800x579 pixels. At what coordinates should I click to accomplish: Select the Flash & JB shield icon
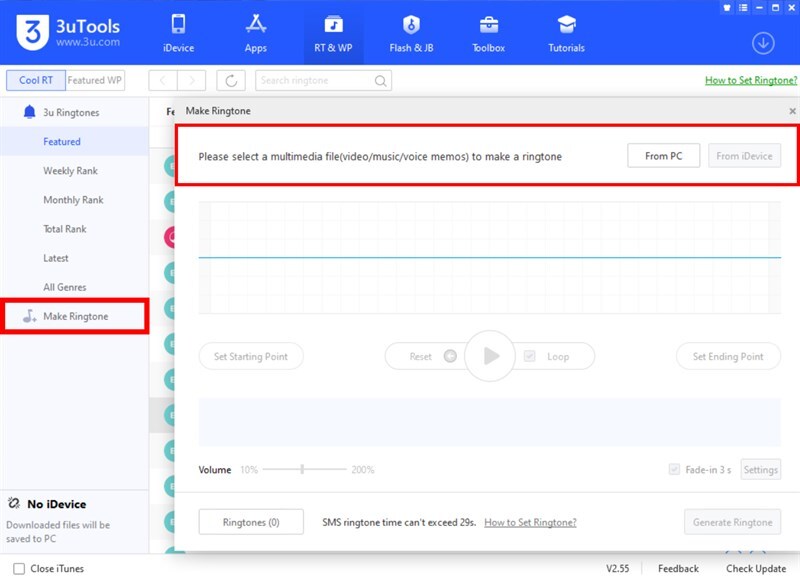click(411, 25)
